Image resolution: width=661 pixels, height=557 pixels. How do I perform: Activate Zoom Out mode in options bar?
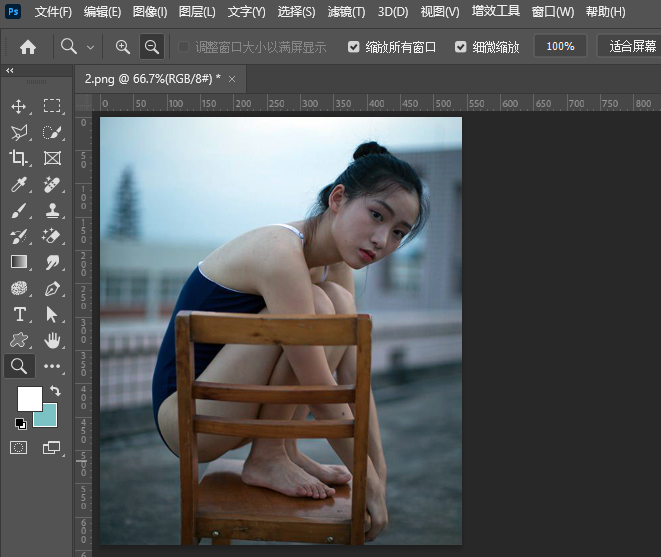pyautogui.click(x=152, y=46)
